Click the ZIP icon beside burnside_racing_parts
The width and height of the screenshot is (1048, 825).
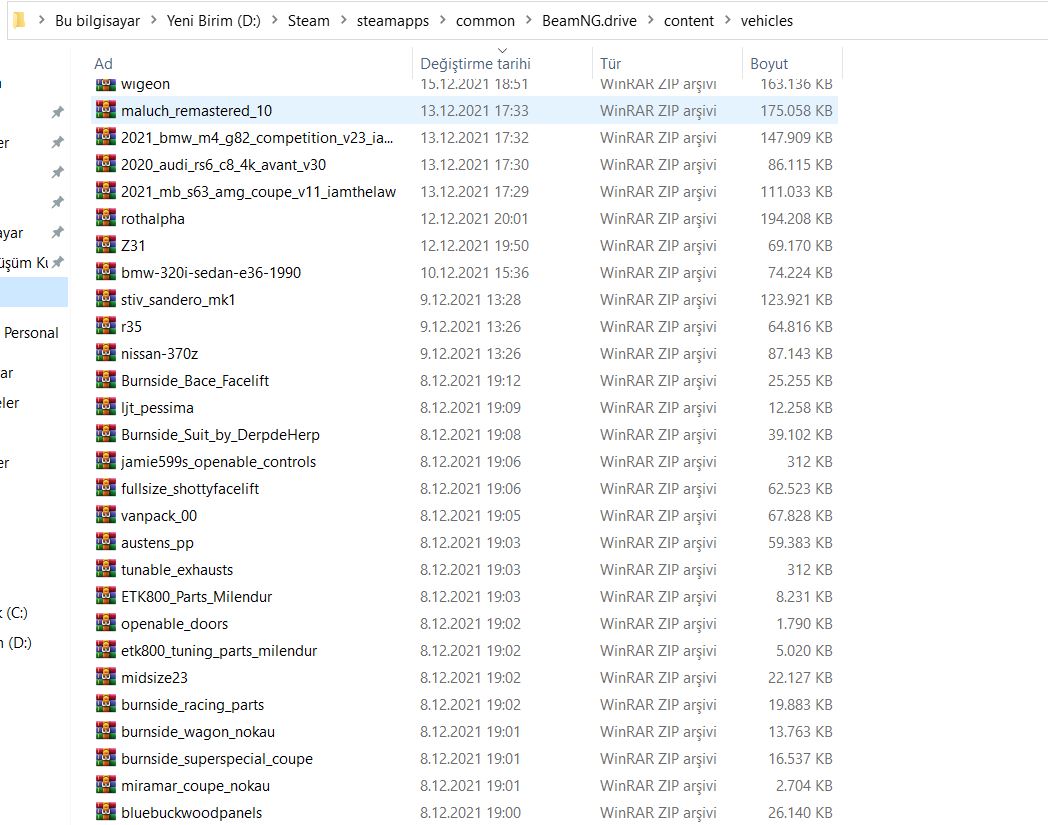coord(106,704)
